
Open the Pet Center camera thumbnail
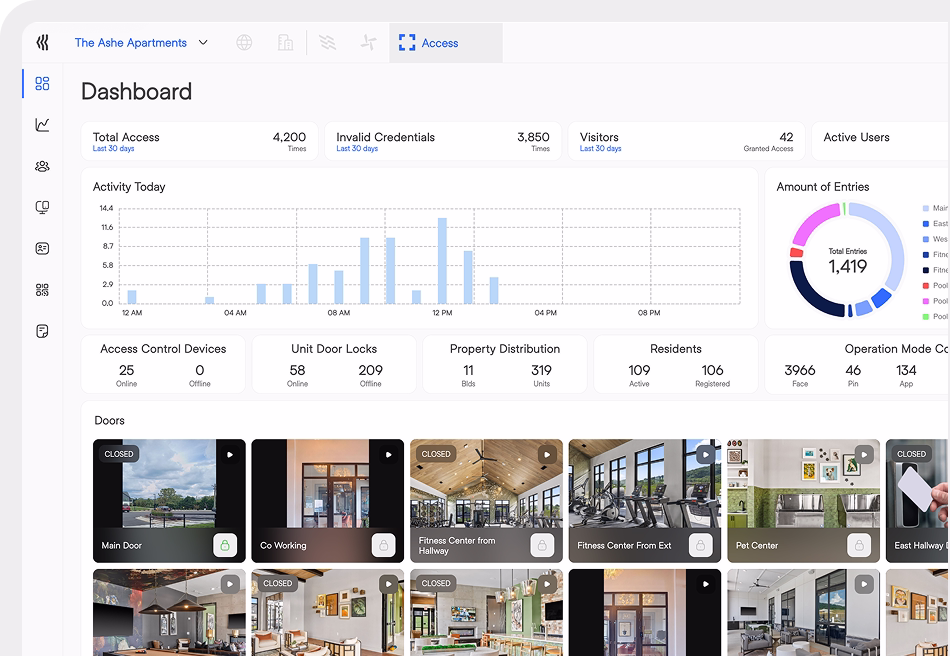(x=803, y=501)
